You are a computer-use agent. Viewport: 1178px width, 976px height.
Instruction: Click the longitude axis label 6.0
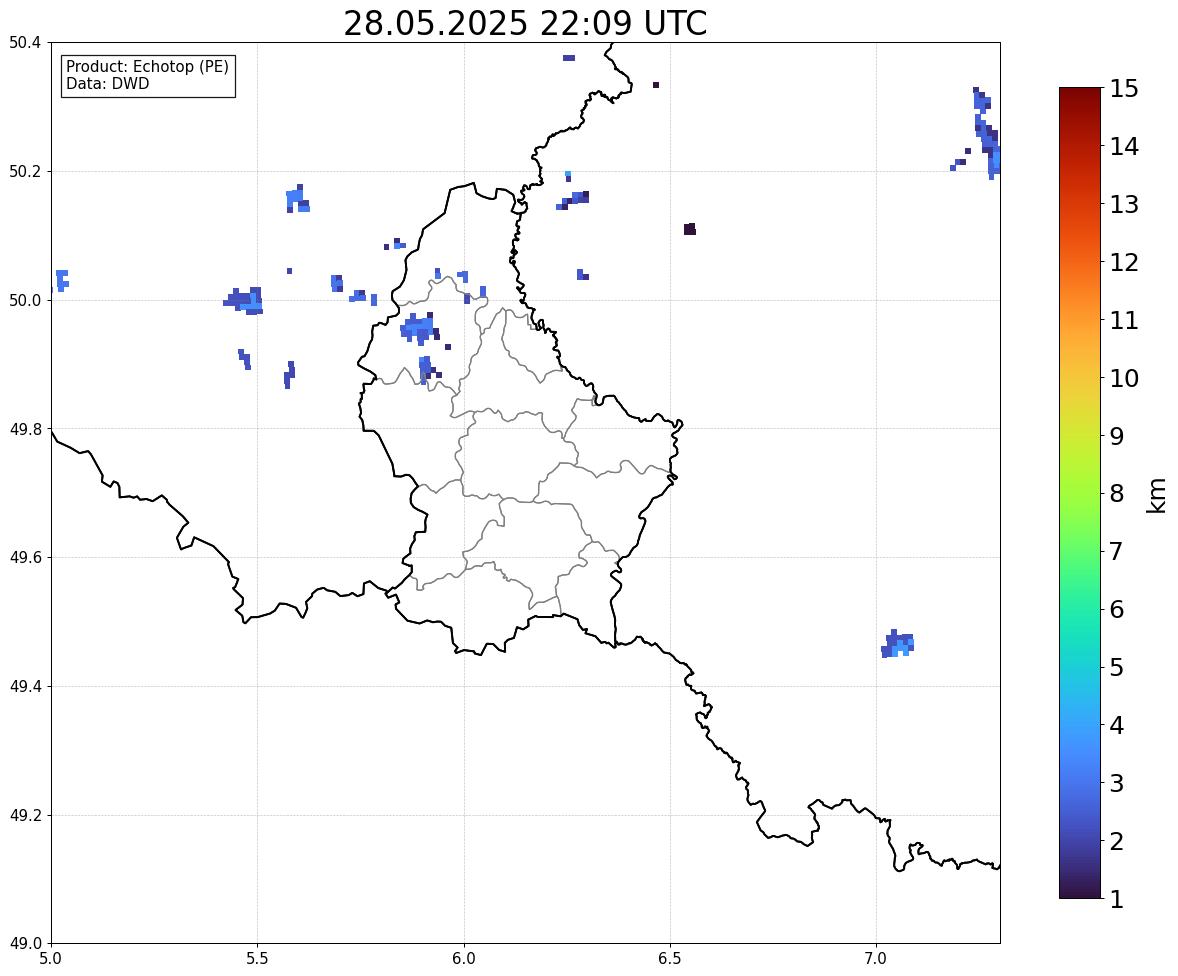[x=464, y=959]
